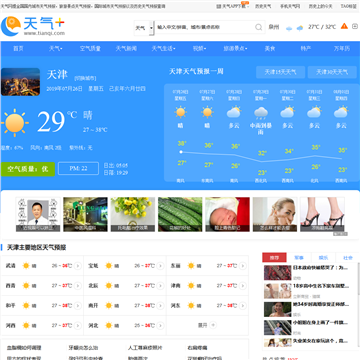
Task: Click the cucumber ad thumbnail
Action: point(180,214)
